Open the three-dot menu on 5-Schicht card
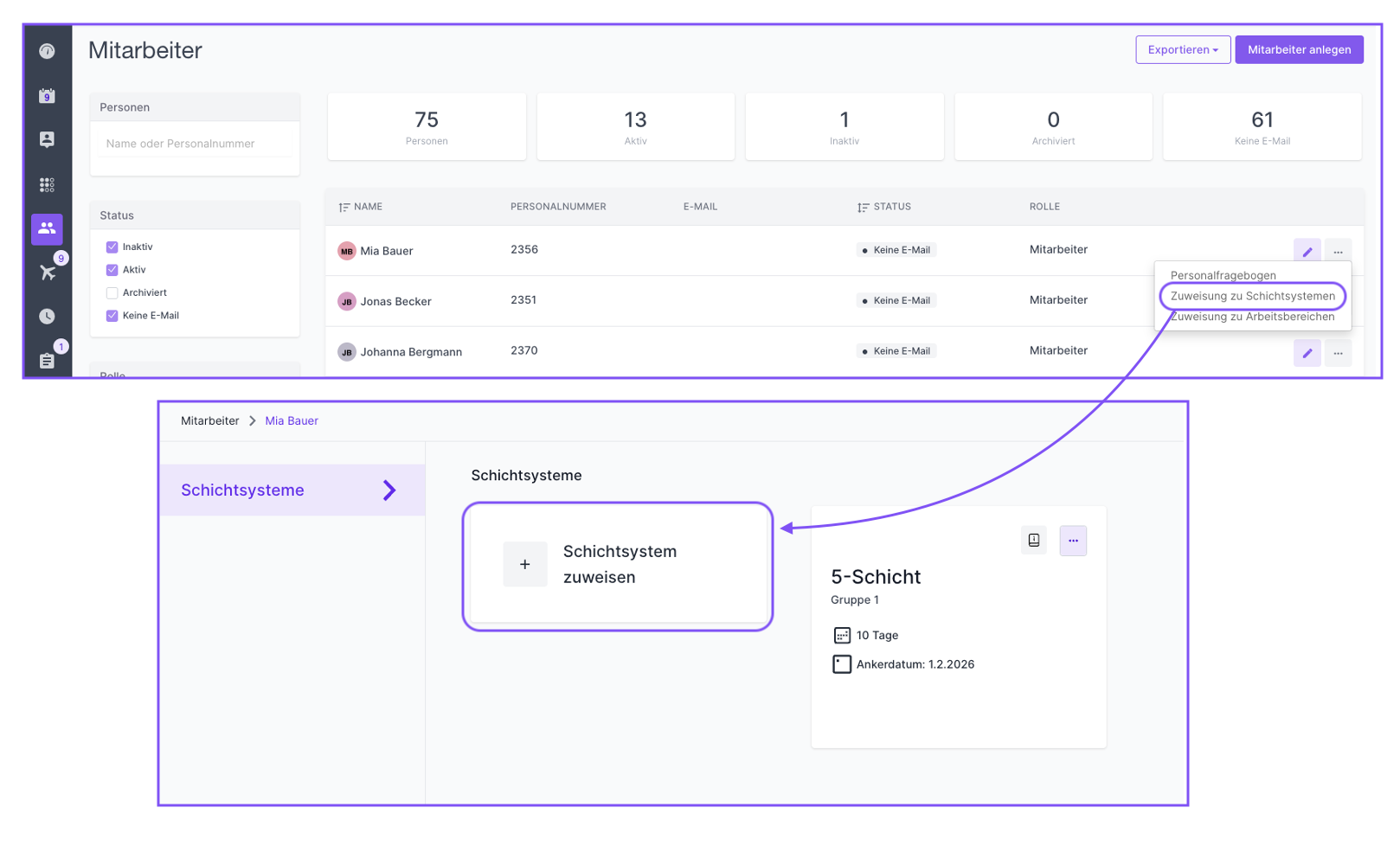 click(x=1073, y=541)
